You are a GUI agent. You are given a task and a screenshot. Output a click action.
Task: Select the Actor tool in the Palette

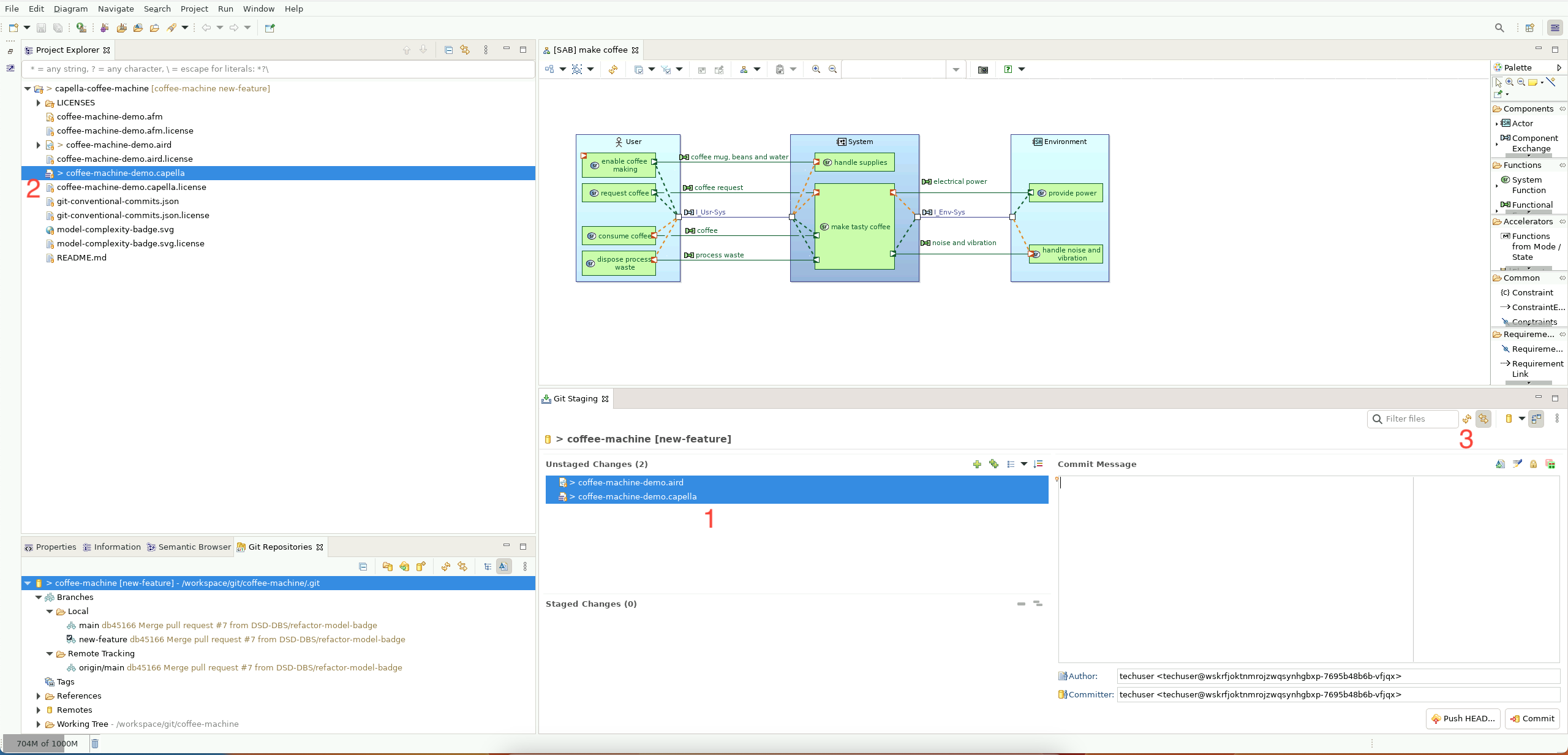(x=1521, y=123)
